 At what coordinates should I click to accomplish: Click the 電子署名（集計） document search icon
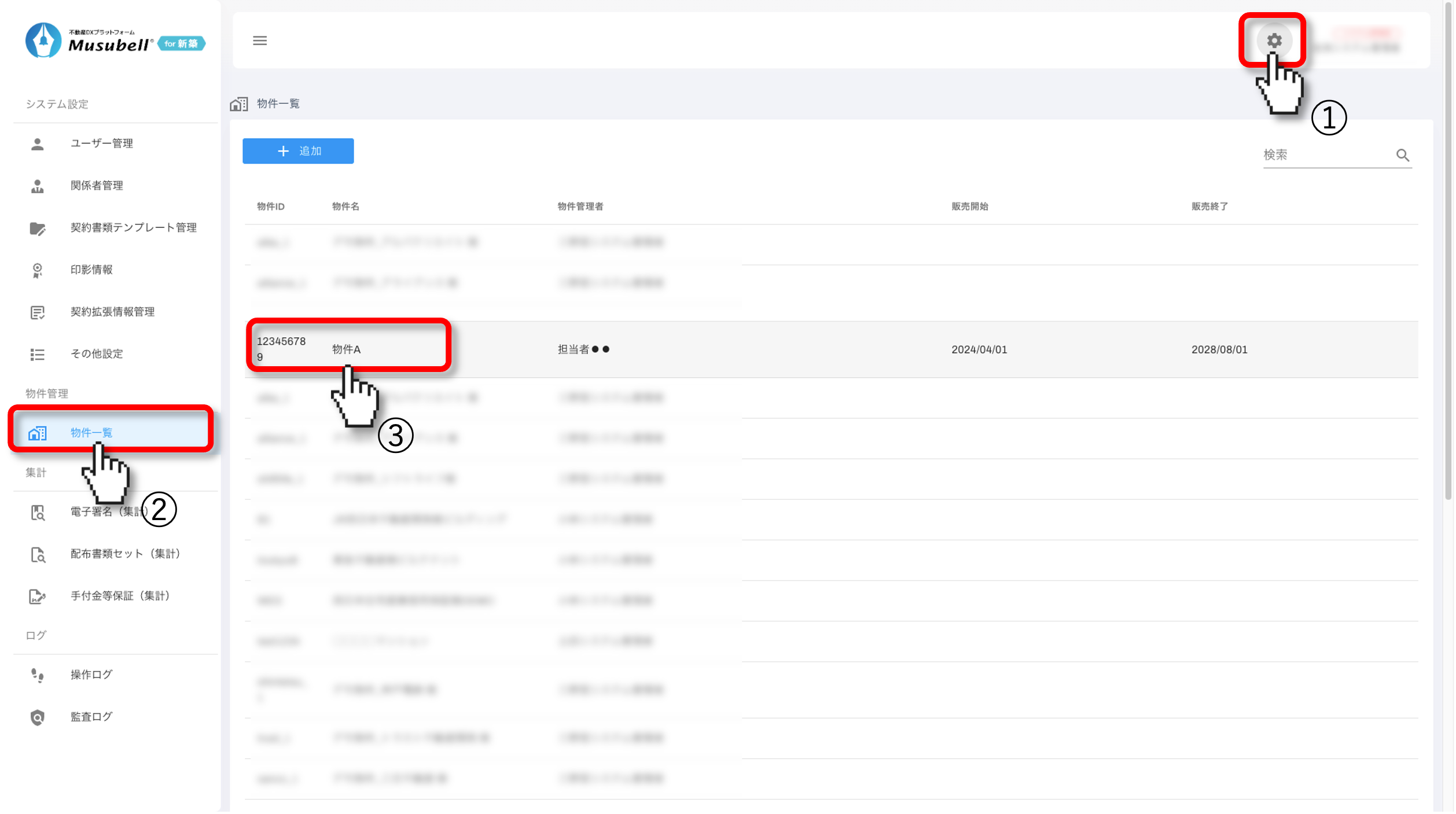pyautogui.click(x=38, y=513)
